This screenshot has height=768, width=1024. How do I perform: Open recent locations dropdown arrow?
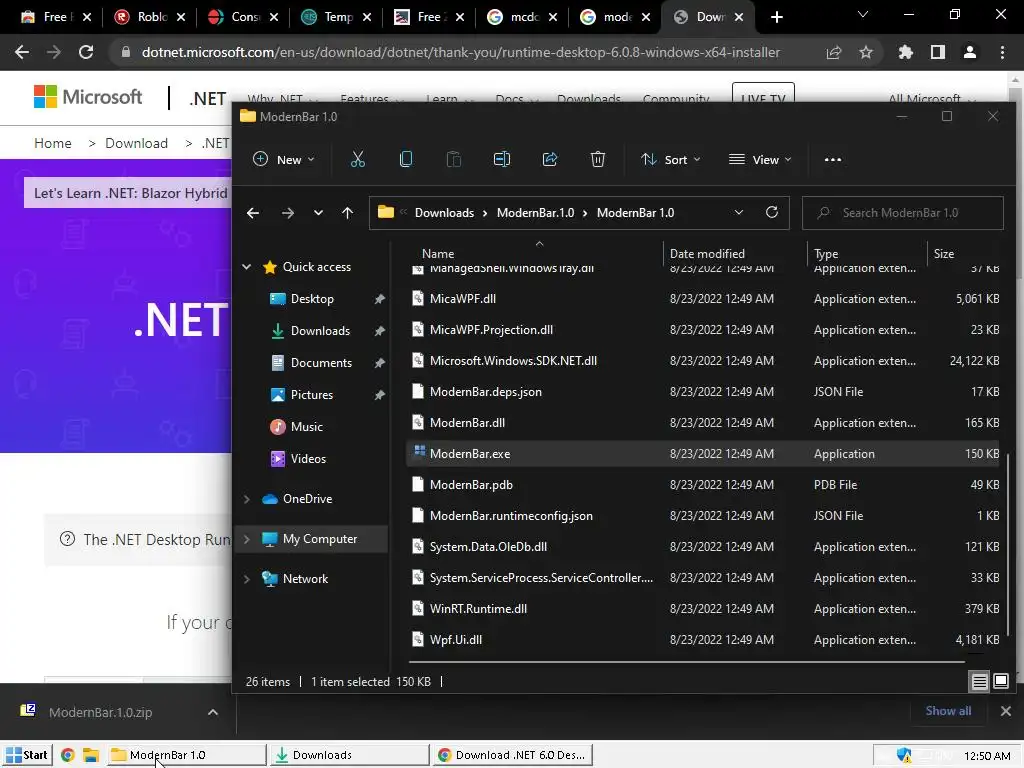tap(318, 213)
